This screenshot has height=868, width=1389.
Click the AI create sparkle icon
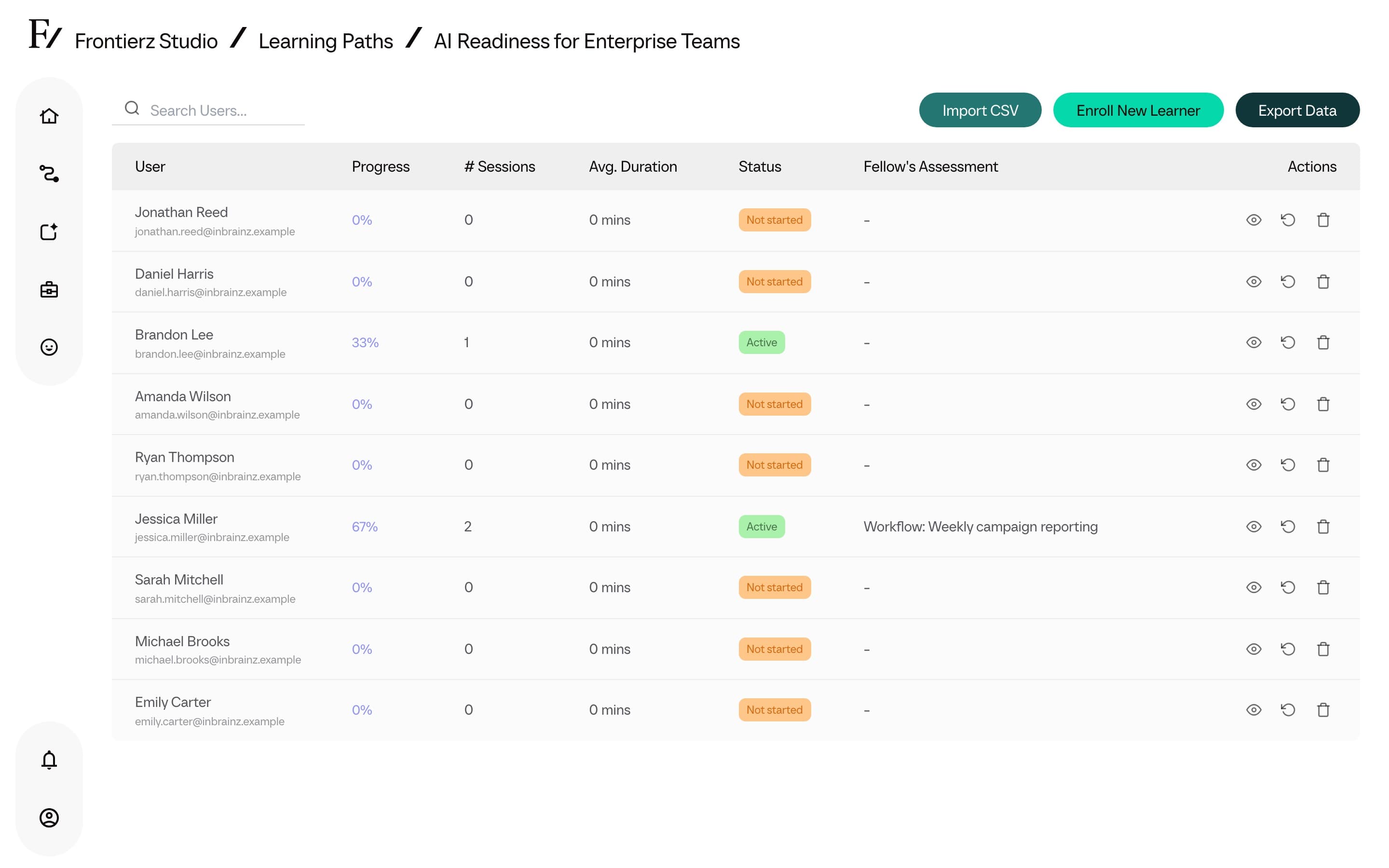coord(49,231)
